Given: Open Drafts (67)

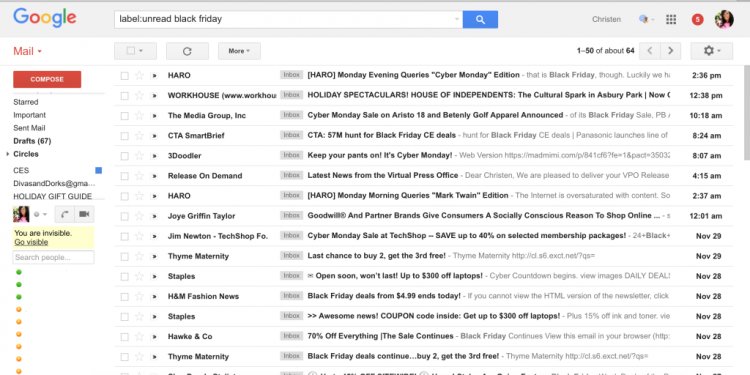Looking at the screenshot, I should pos(32,141).
